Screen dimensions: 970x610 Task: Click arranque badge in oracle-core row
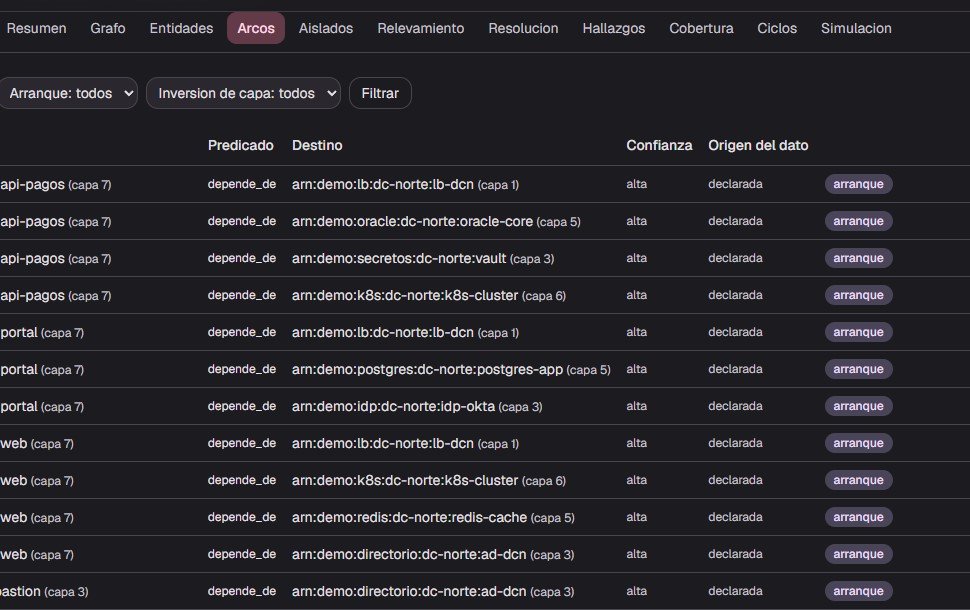[858, 221]
